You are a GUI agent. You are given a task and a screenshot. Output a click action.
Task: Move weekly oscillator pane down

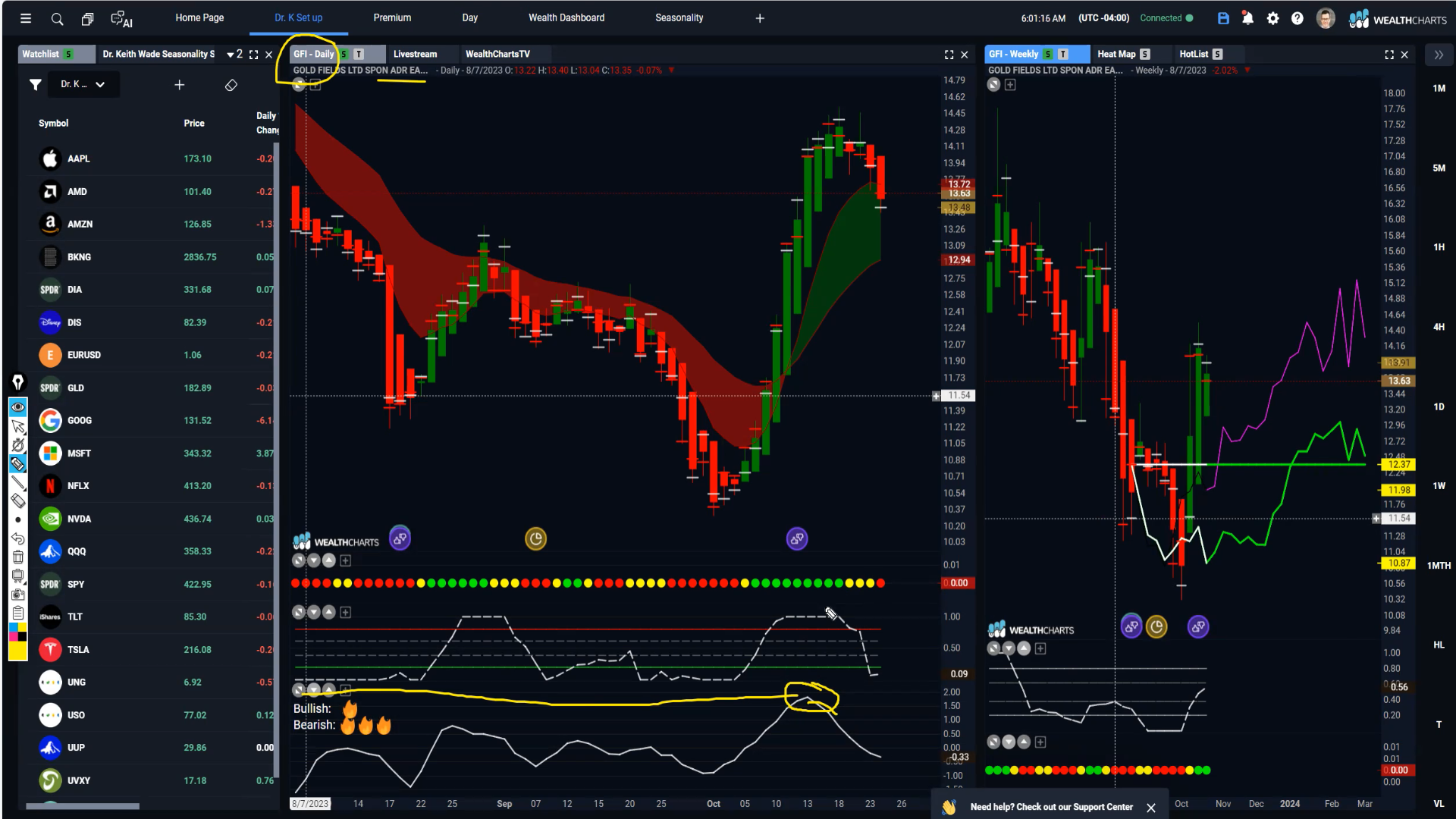coord(1009,648)
